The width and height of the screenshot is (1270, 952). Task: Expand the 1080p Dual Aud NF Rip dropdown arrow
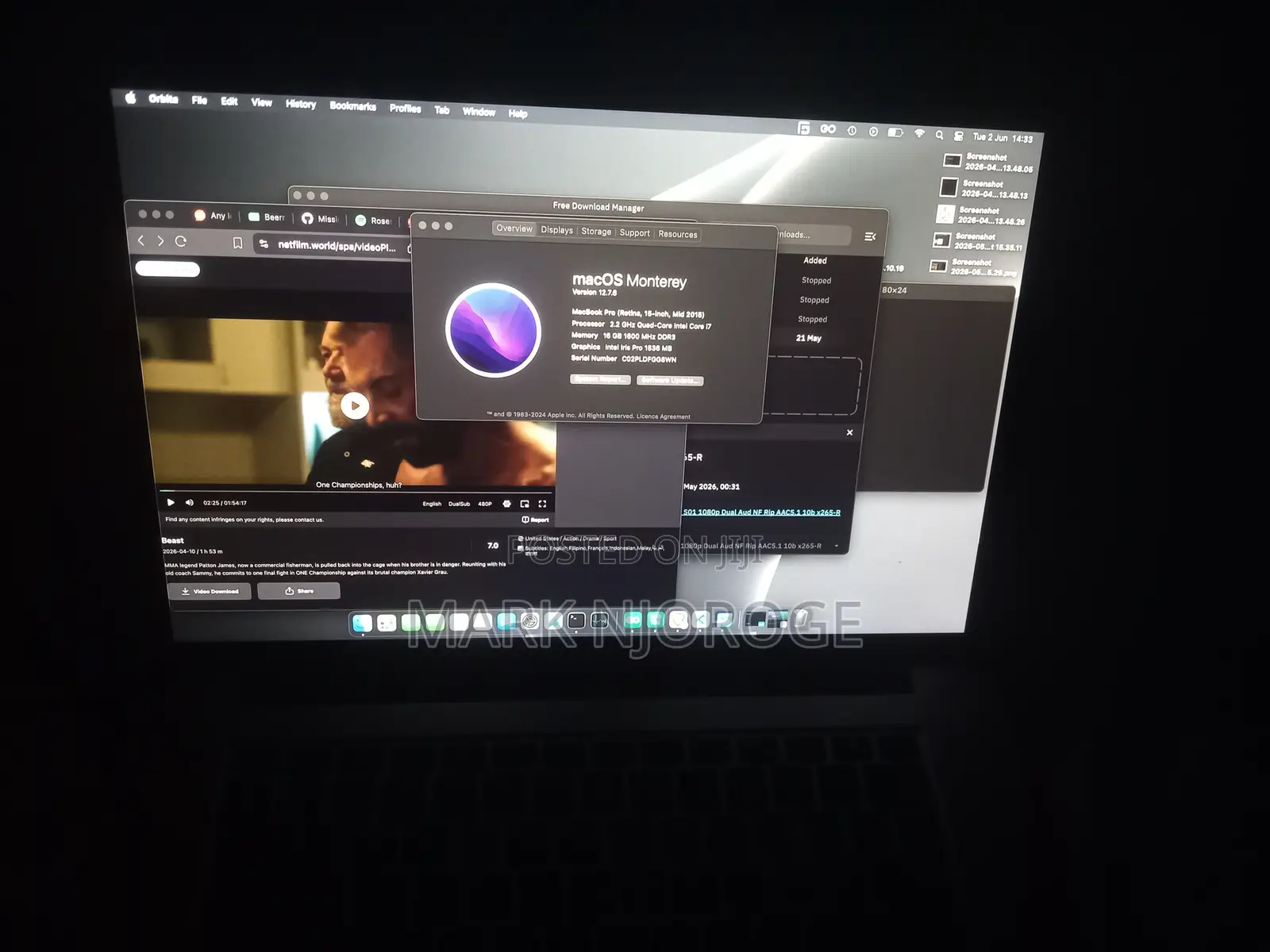[x=836, y=546]
